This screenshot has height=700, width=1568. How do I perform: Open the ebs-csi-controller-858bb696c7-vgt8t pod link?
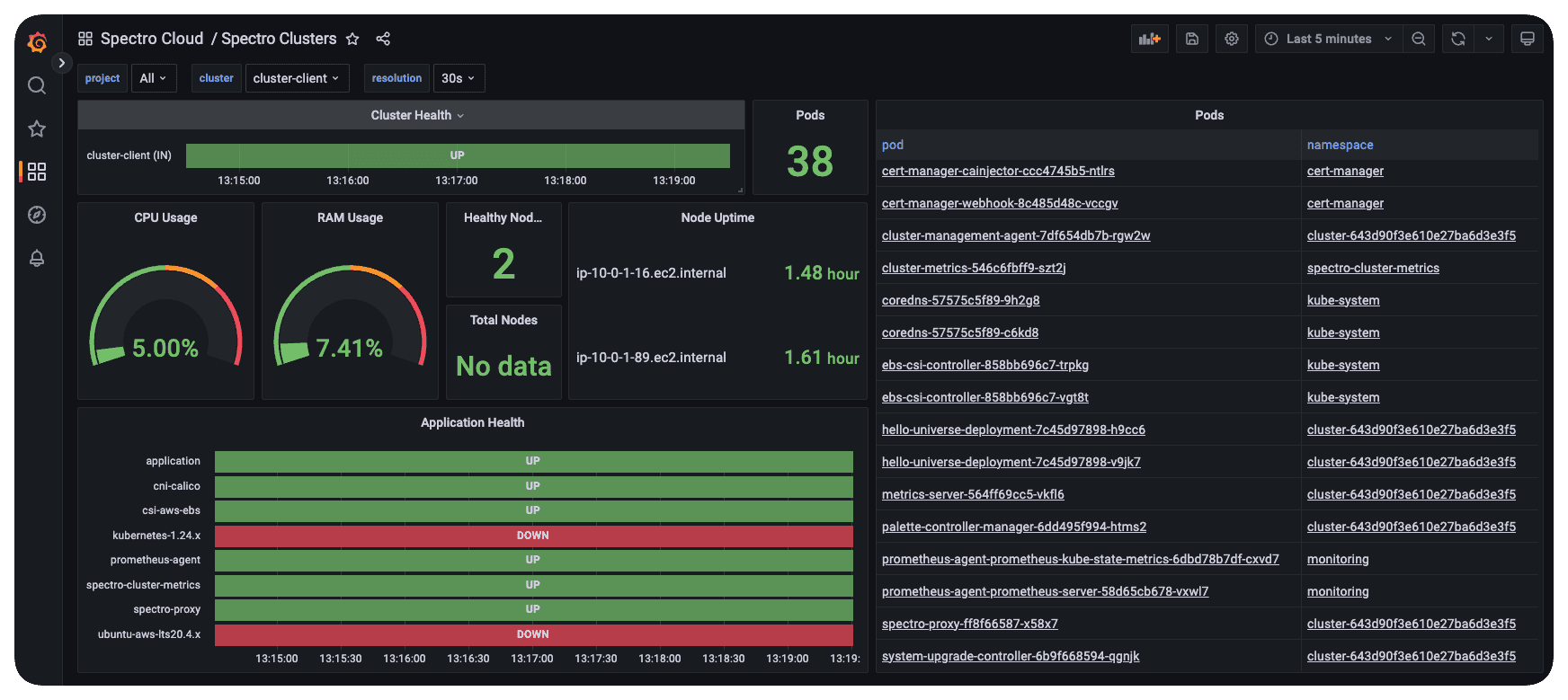[x=985, y=397]
